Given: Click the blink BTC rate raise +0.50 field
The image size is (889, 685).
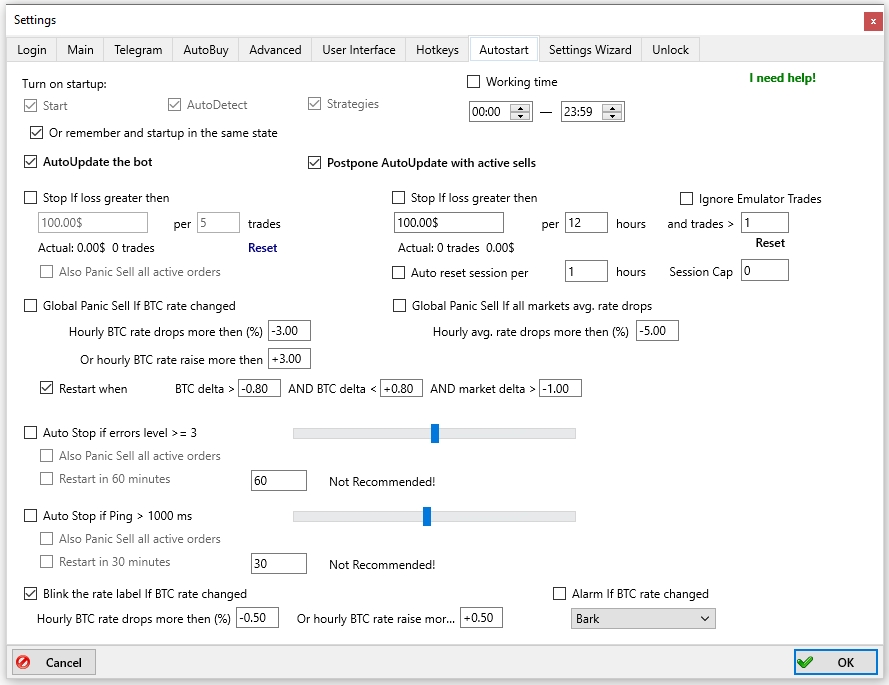Looking at the screenshot, I should tap(481, 618).
